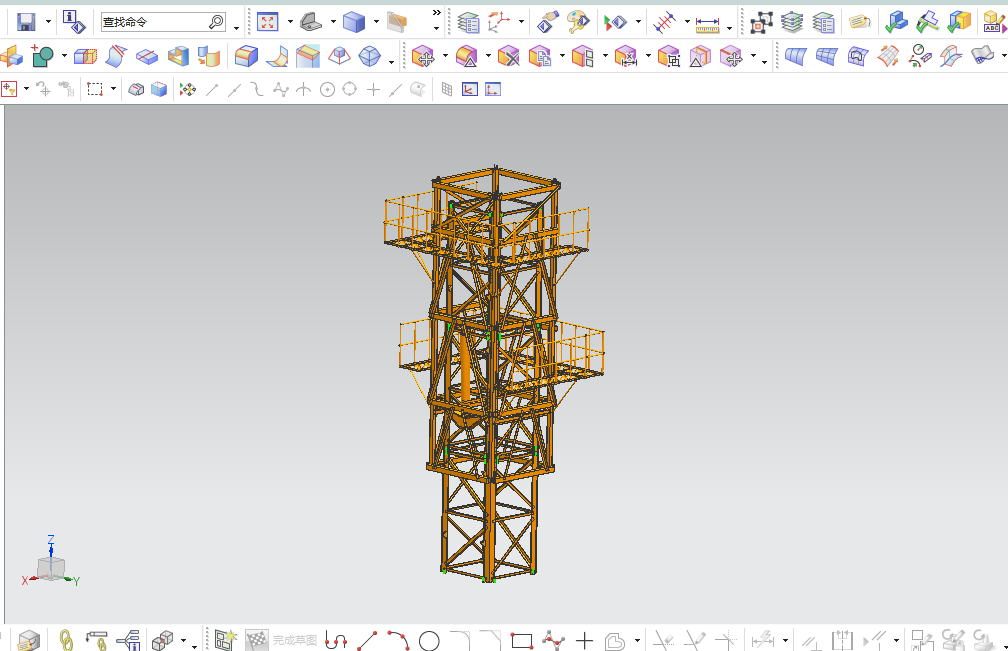Click the trimetric view orientation icon

pyautogui.click(x=311, y=22)
